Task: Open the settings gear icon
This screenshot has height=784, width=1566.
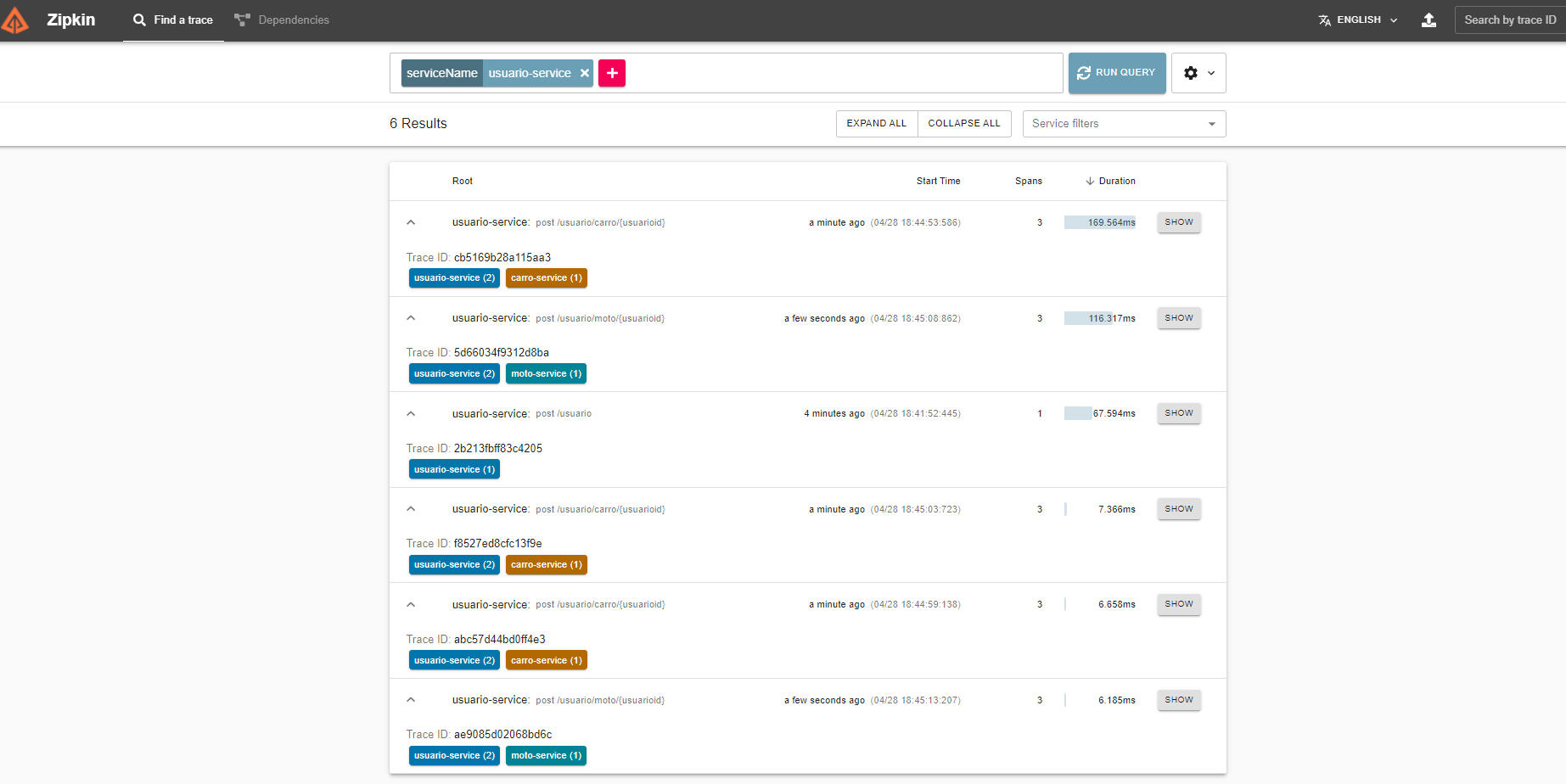Action: (1191, 73)
